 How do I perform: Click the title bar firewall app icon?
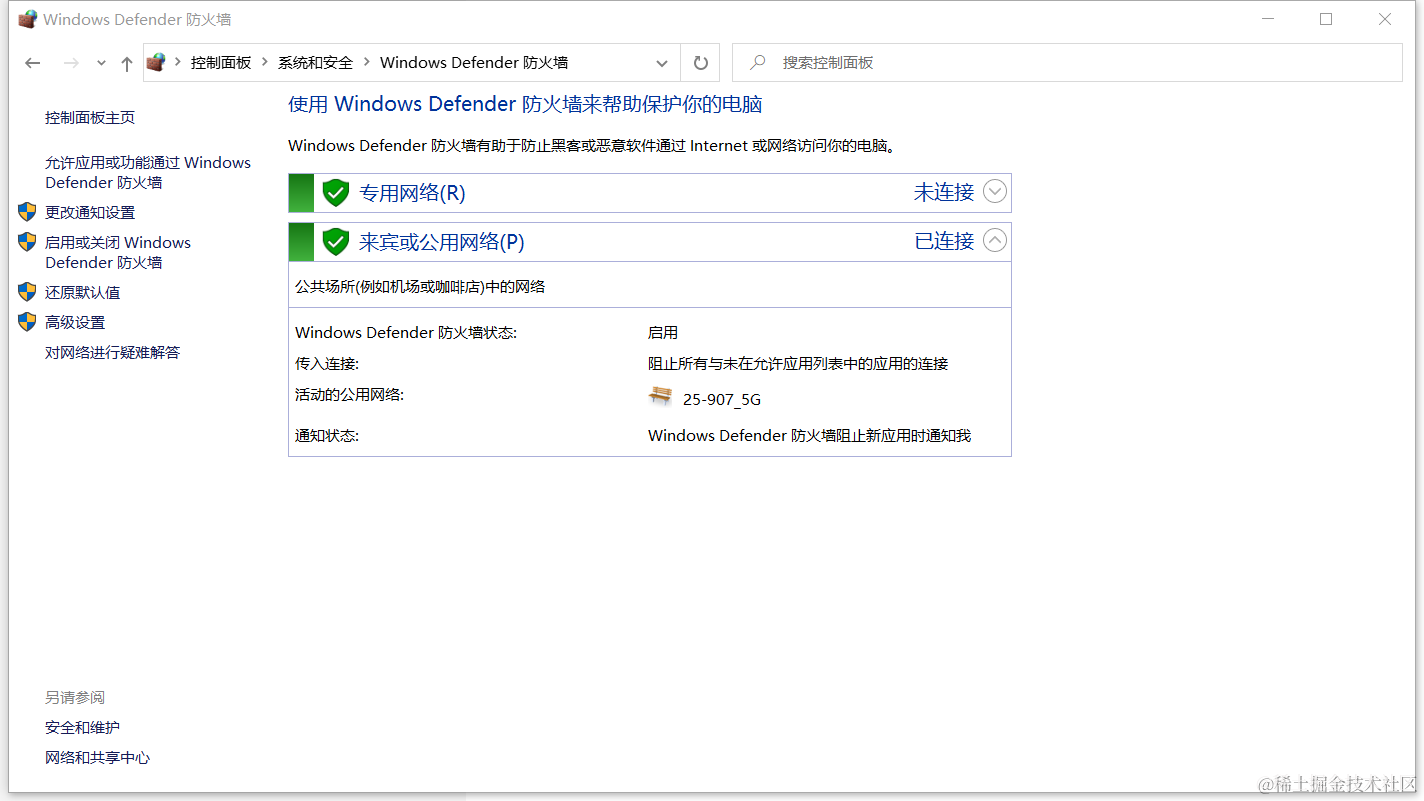pyautogui.click(x=28, y=19)
